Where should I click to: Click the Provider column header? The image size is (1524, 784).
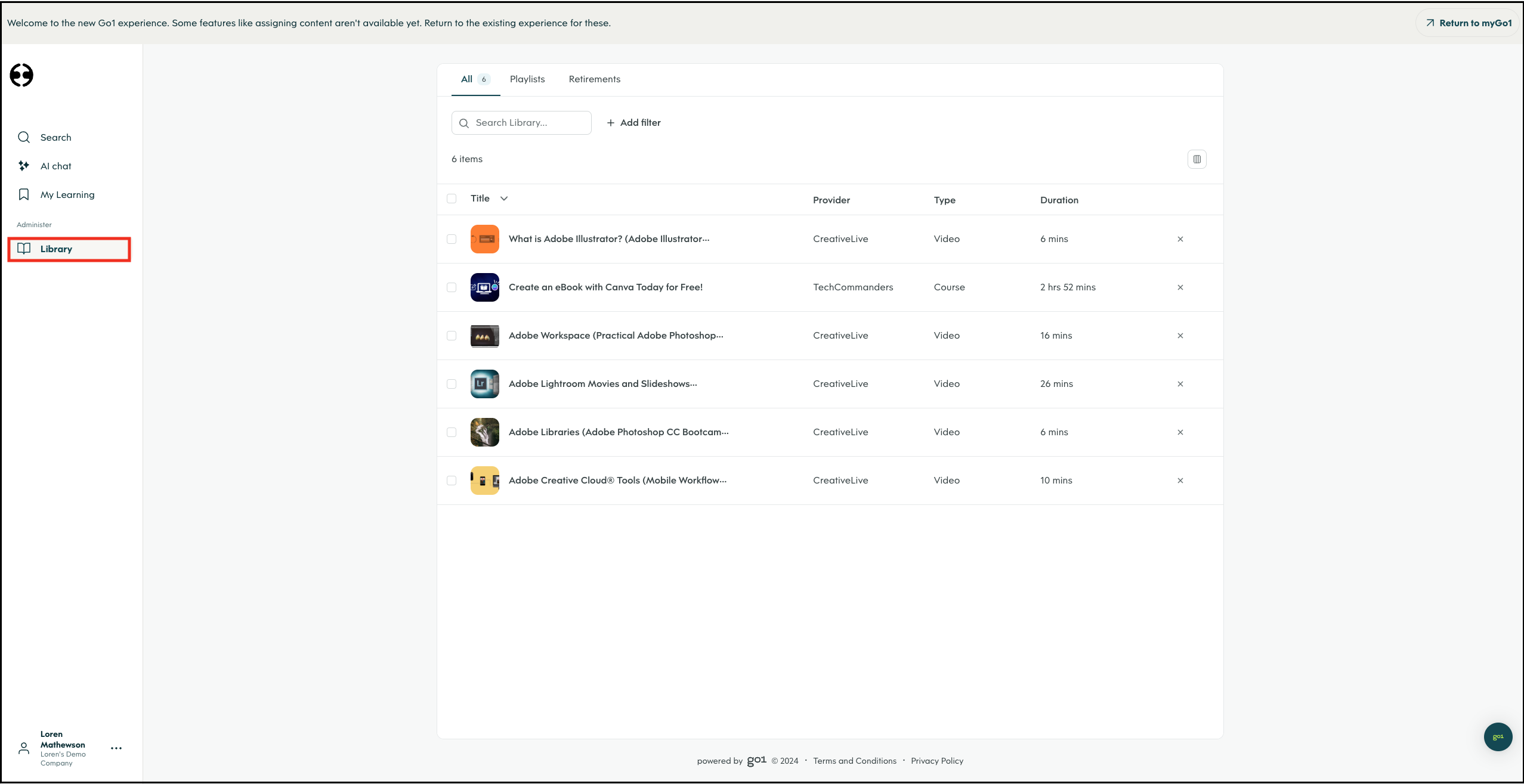831,200
